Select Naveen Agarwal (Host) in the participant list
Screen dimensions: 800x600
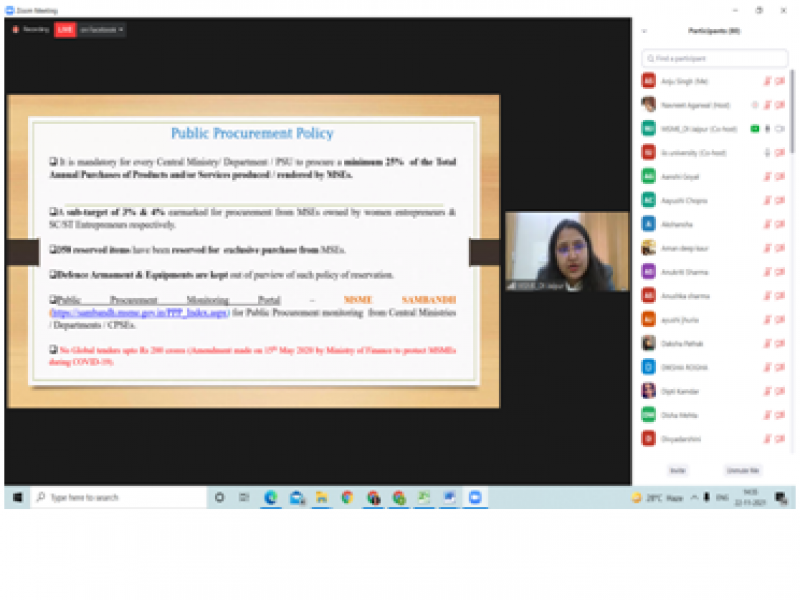(x=700, y=105)
